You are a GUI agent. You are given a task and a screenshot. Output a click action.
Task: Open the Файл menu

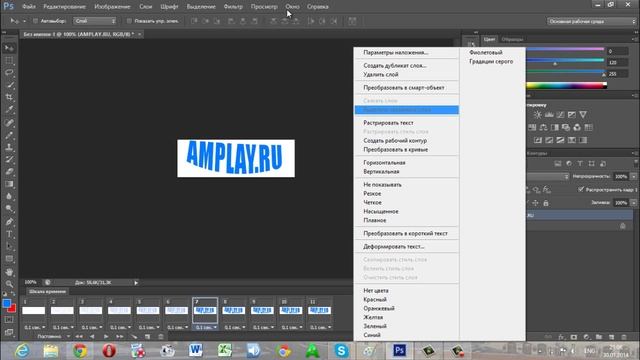[x=29, y=7]
